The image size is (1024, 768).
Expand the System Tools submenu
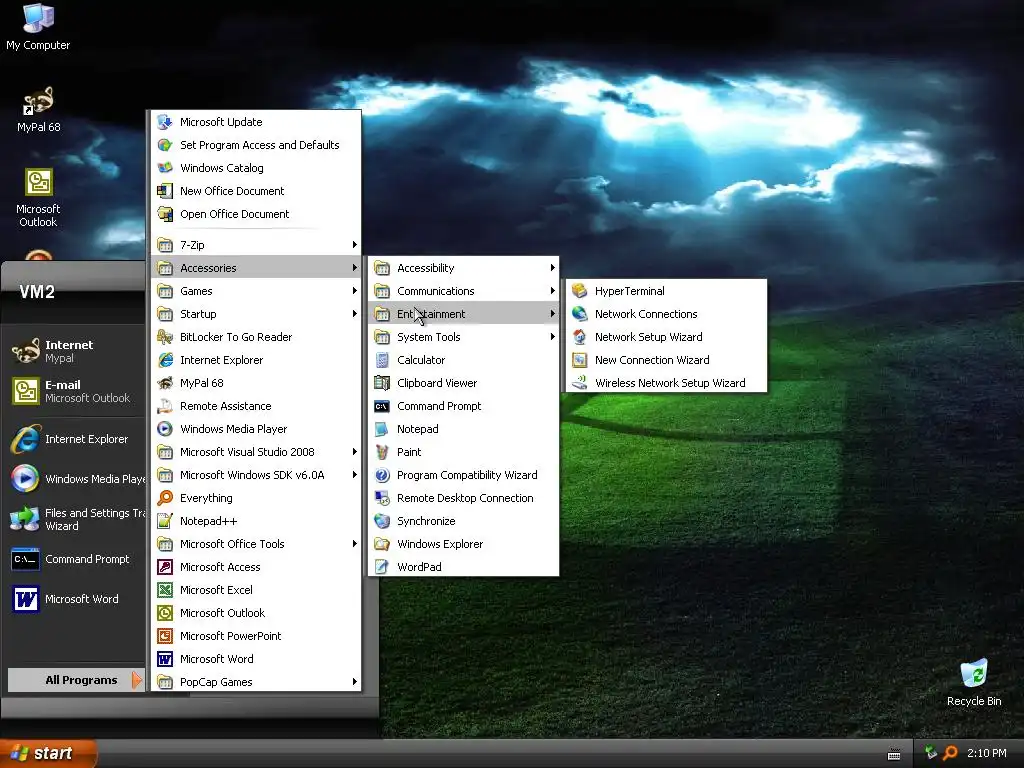coord(464,337)
